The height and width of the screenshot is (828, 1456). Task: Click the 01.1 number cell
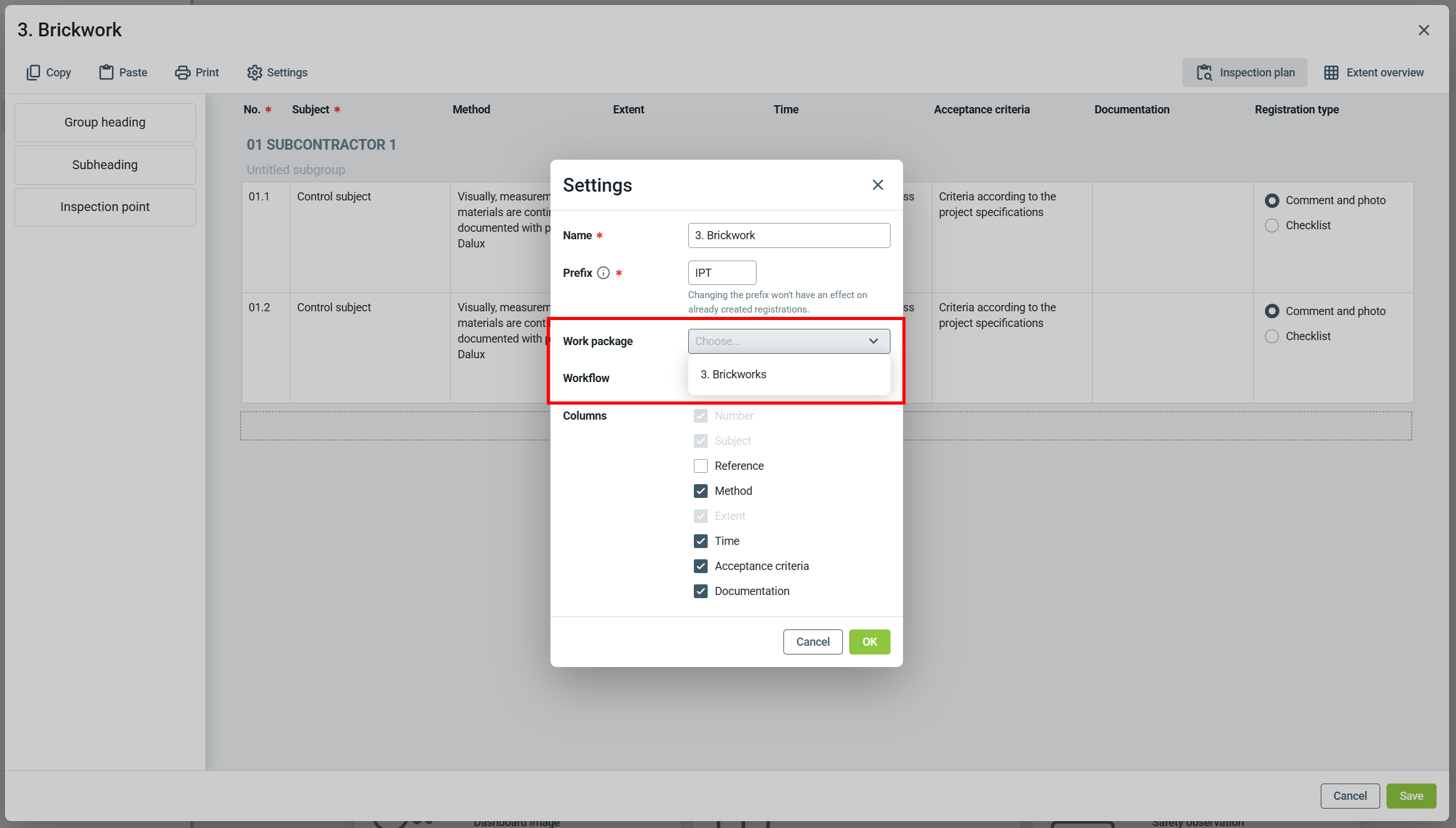(266, 237)
